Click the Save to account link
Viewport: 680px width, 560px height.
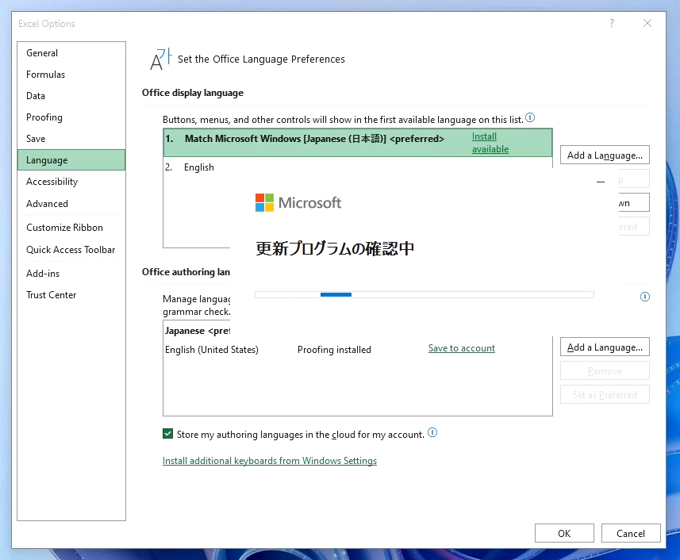461,348
